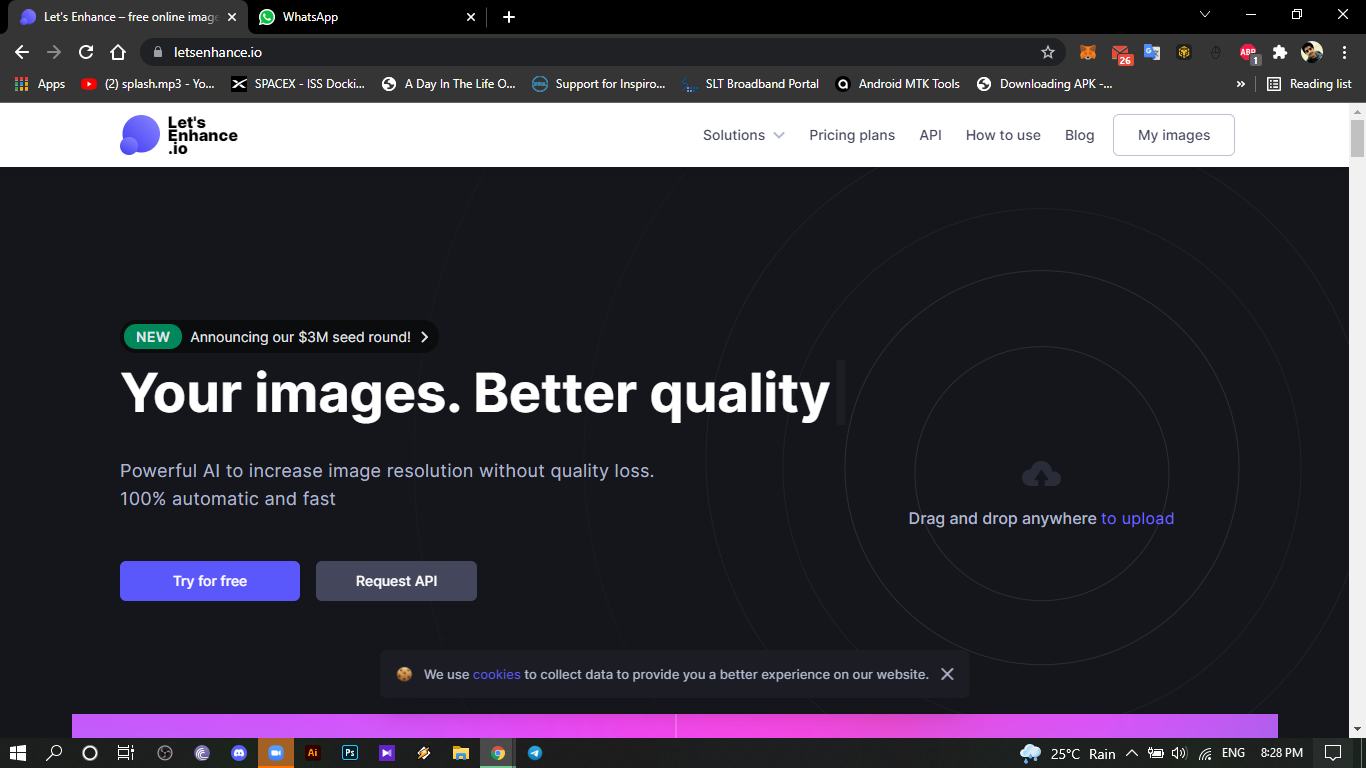View site information via the lock icon
The height and width of the screenshot is (768, 1366).
(158, 52)
